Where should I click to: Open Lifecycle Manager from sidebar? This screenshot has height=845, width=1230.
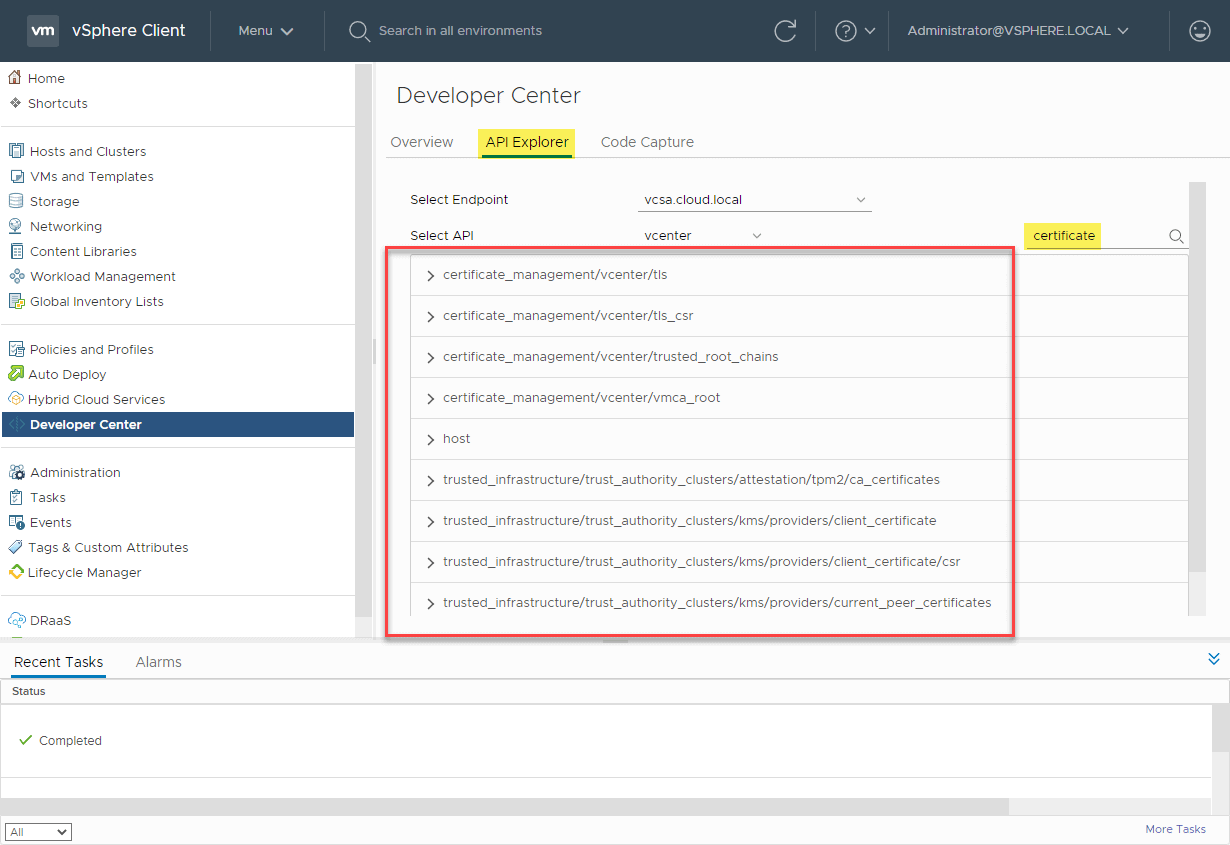[x=84, y=572]
